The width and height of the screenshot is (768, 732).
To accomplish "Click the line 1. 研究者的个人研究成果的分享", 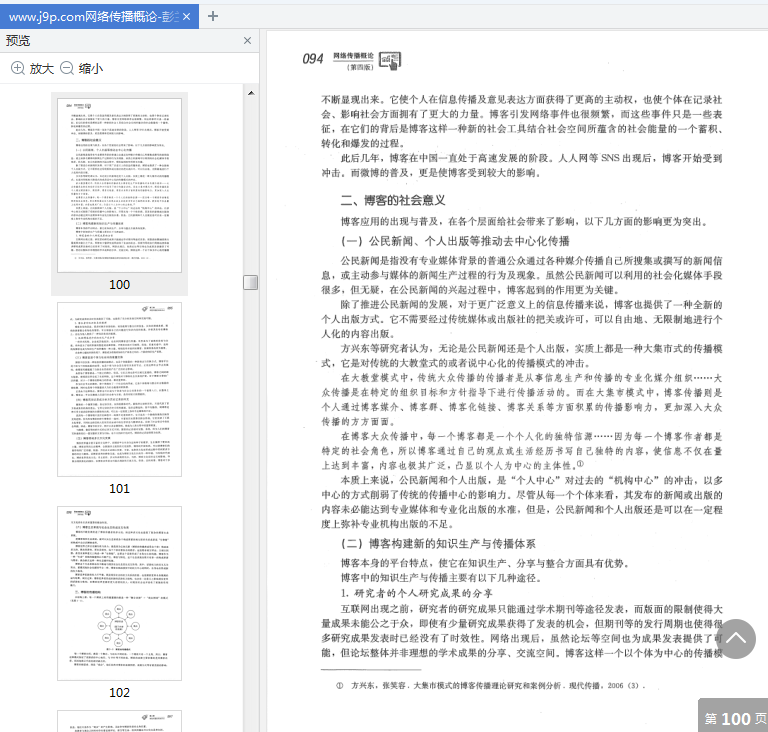I will 417,593.
